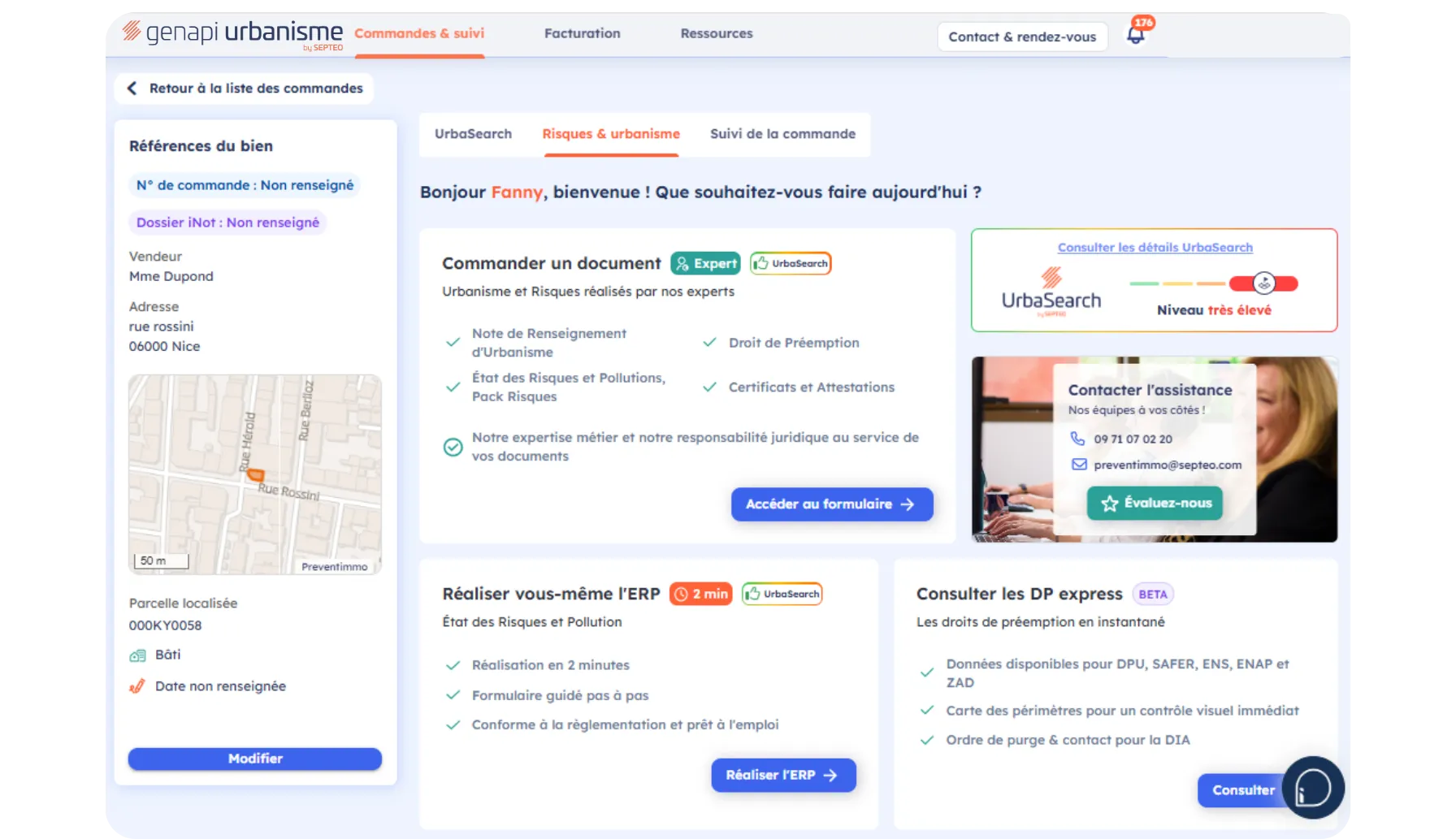
Task: Open the Facturation menu
Action: pyautogui.click(x=583, y=33)
